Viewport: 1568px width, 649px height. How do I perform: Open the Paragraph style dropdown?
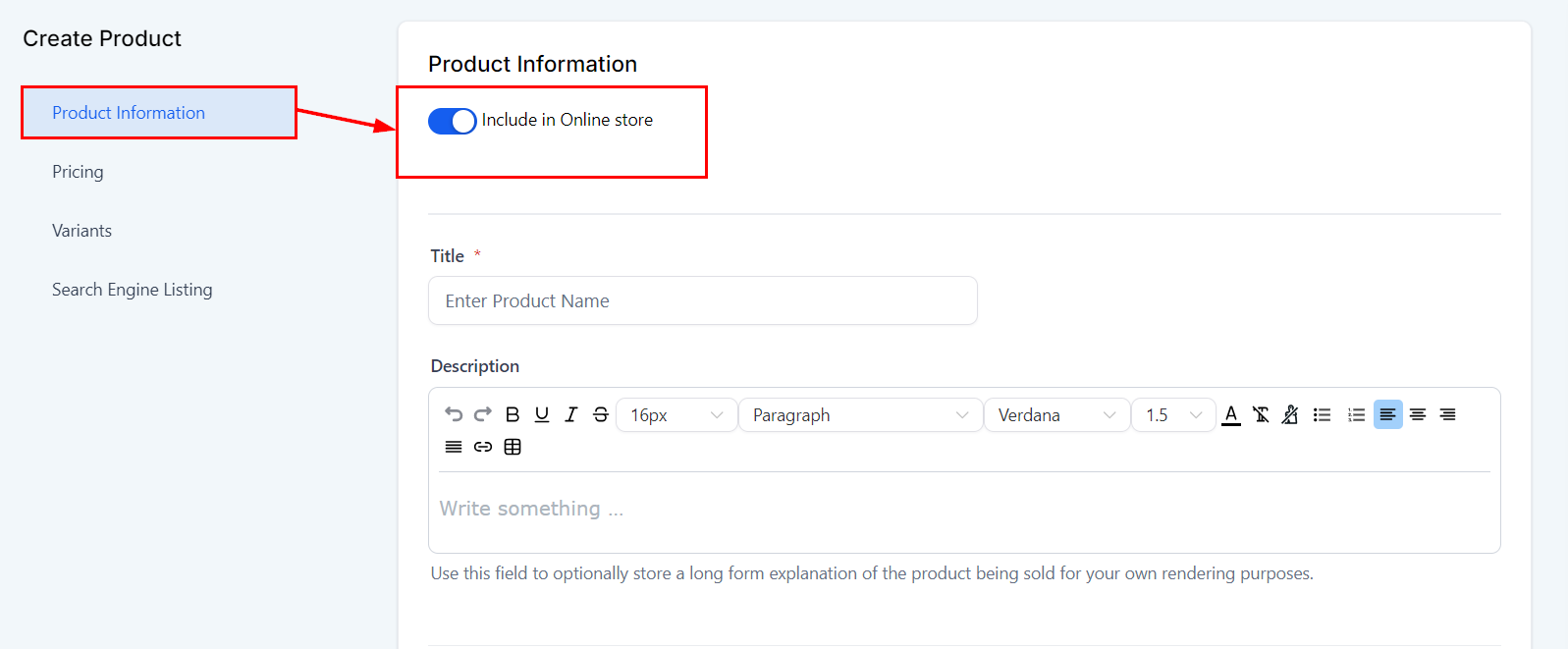click(x=860, y=415)
